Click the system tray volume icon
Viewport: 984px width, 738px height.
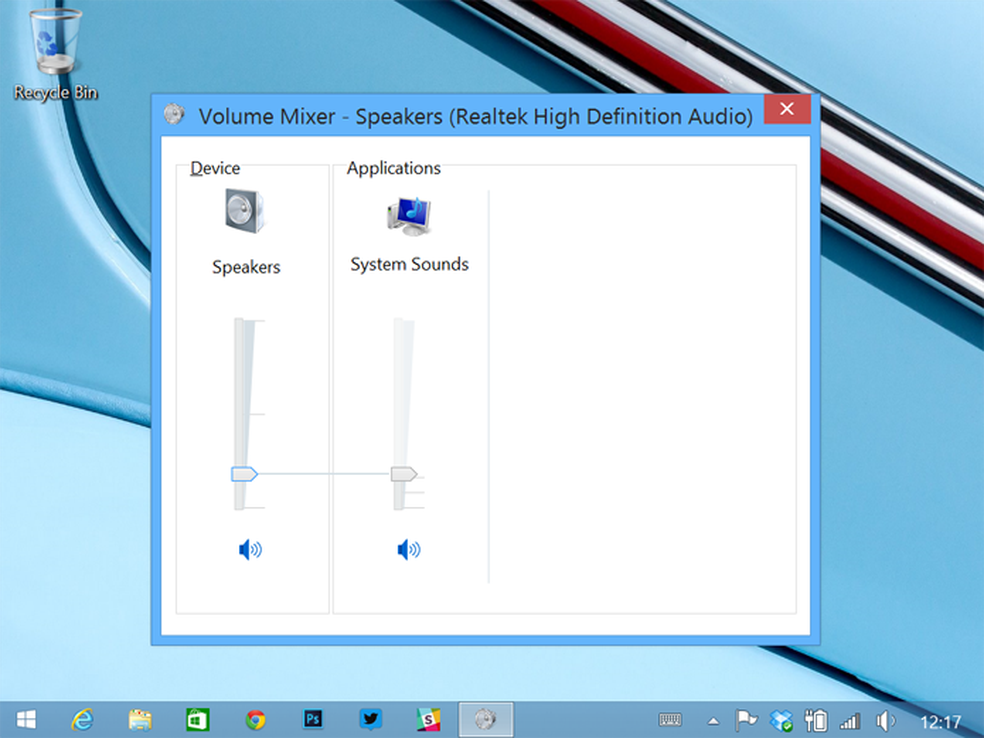885,720
